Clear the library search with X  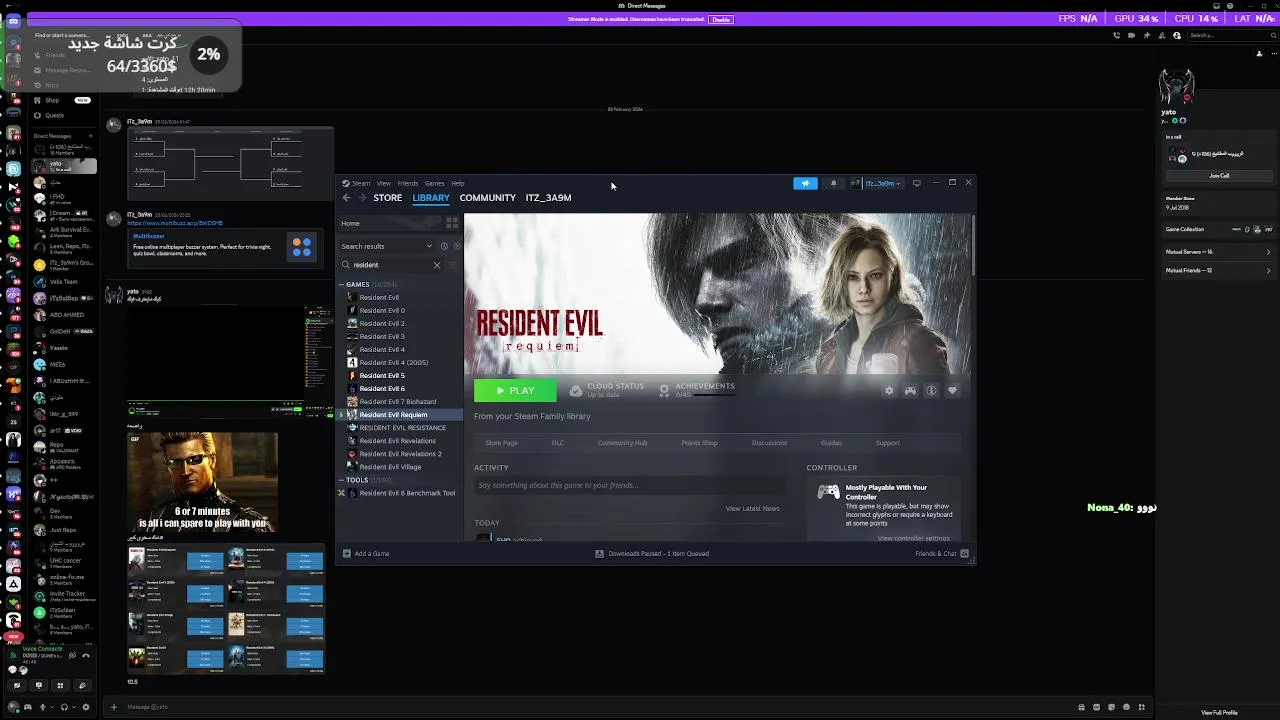tap(437, 265)
